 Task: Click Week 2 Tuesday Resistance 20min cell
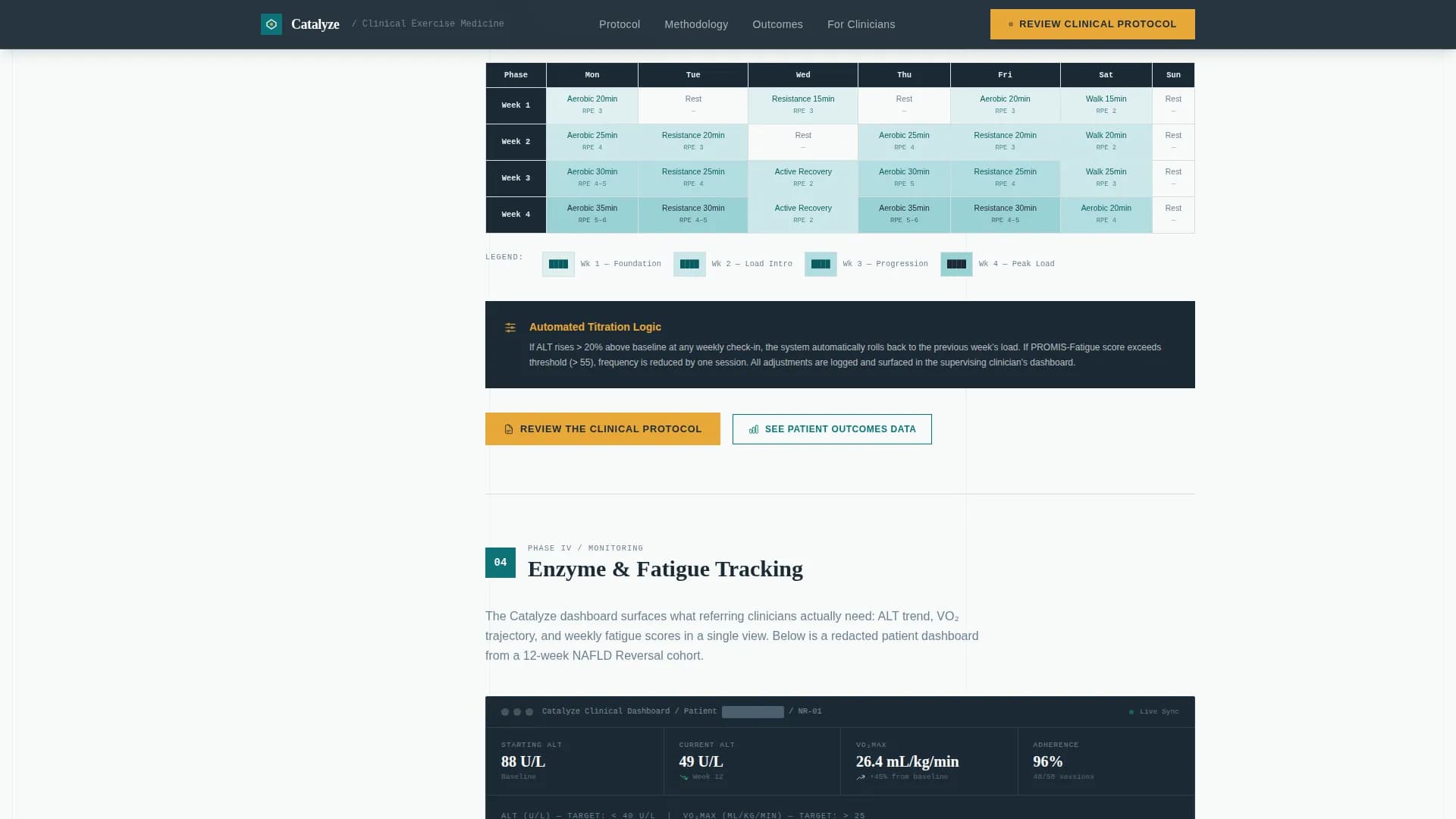693,142
